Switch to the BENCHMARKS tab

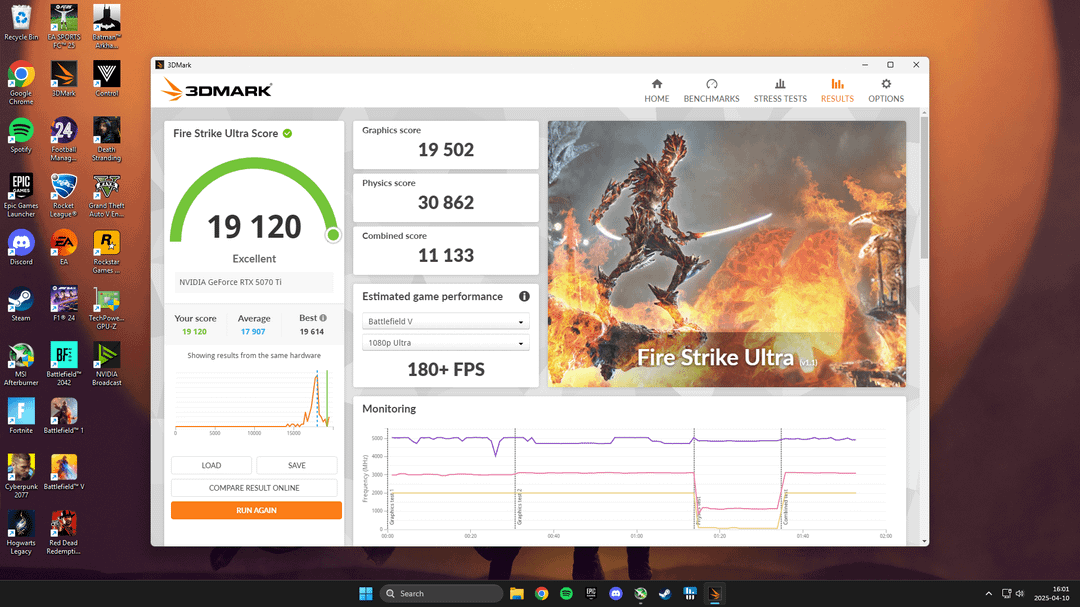[x=712, y=90]
